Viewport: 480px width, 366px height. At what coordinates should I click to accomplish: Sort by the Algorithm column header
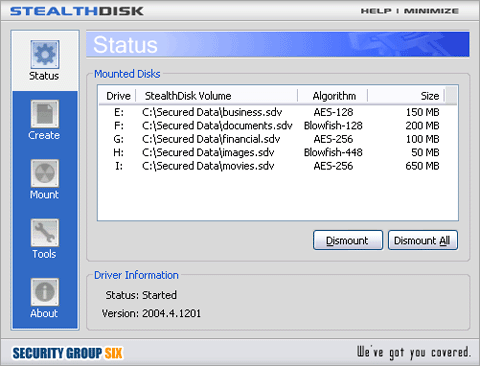click(333, 96)
